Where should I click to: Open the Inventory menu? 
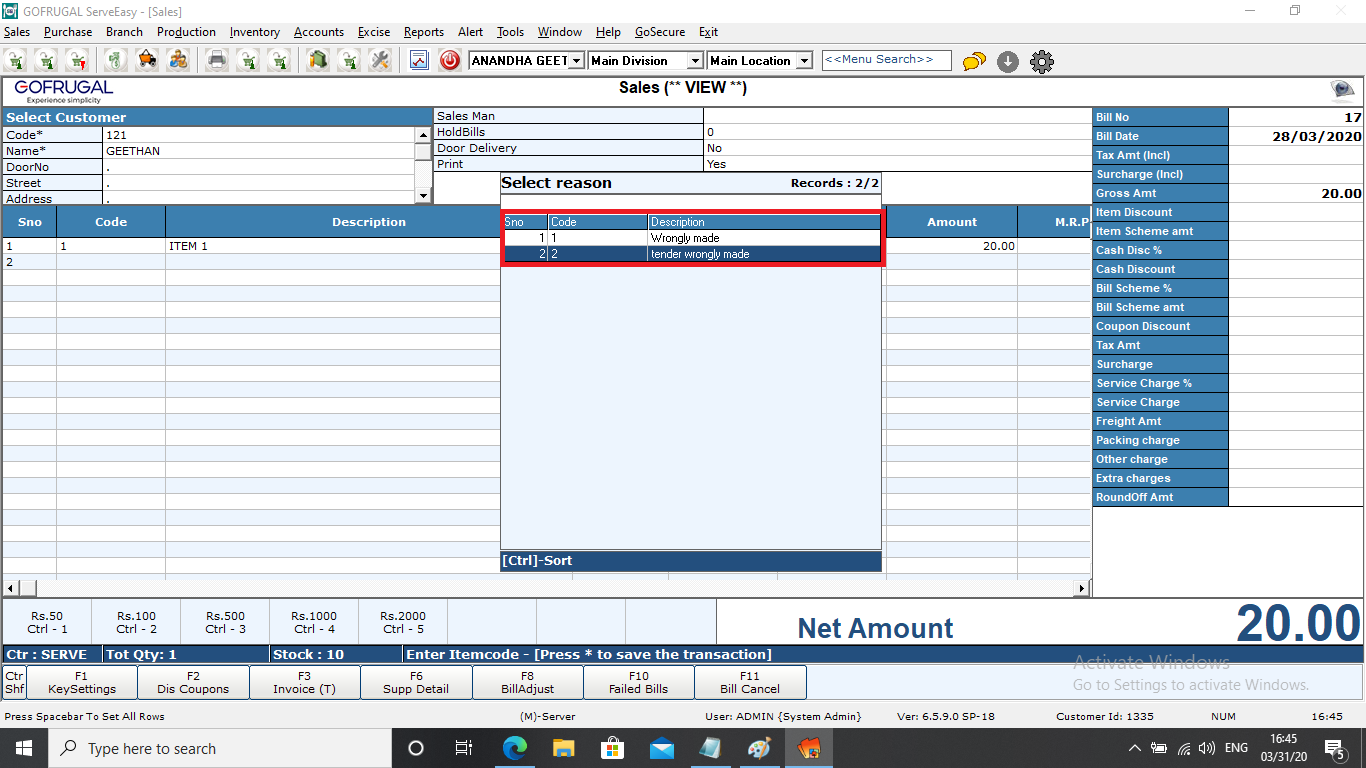tap(255, 32)
